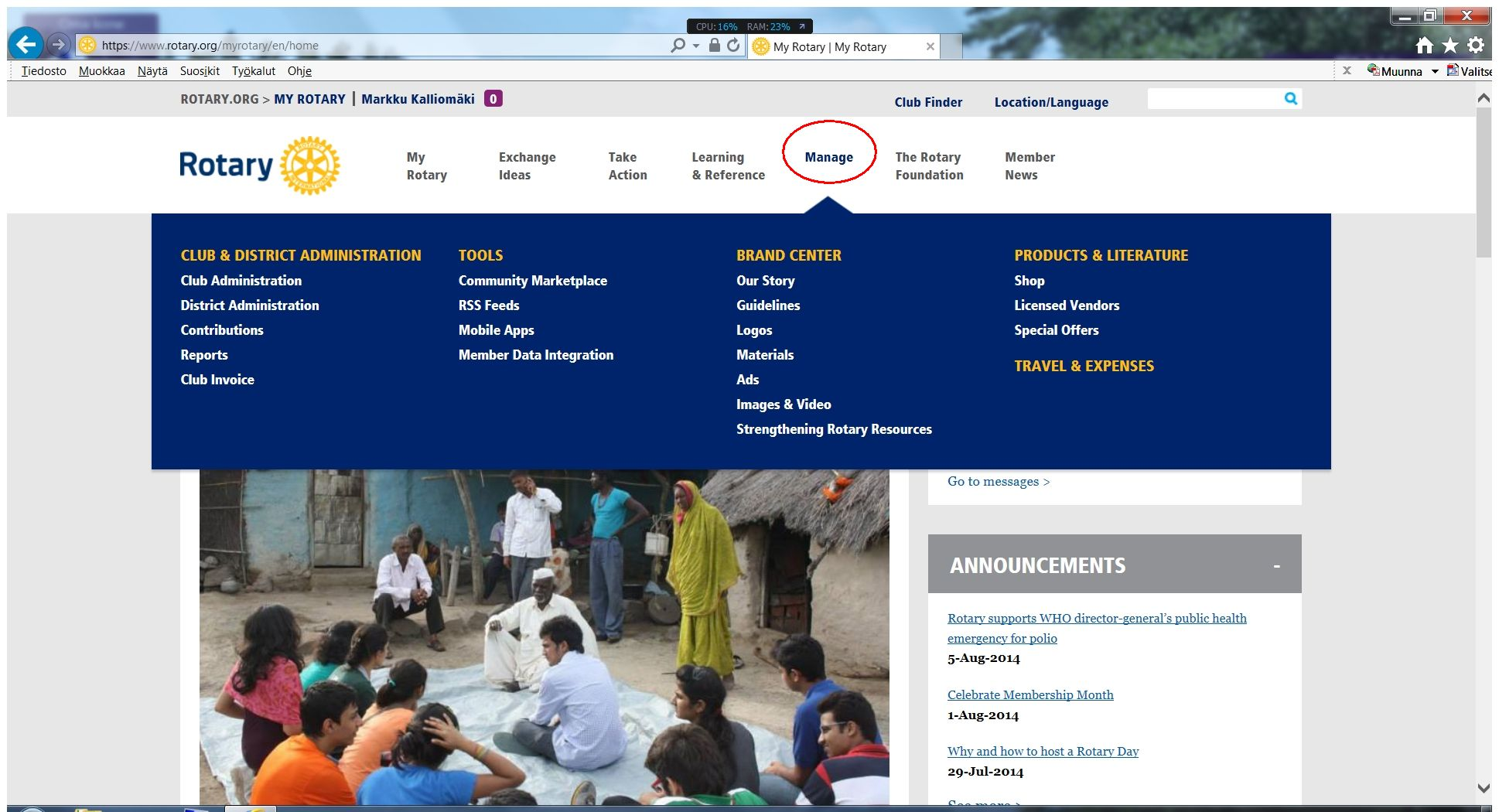Click Markku Kalliomäki profile name
1499x812 pixels.
coord(418,99)
